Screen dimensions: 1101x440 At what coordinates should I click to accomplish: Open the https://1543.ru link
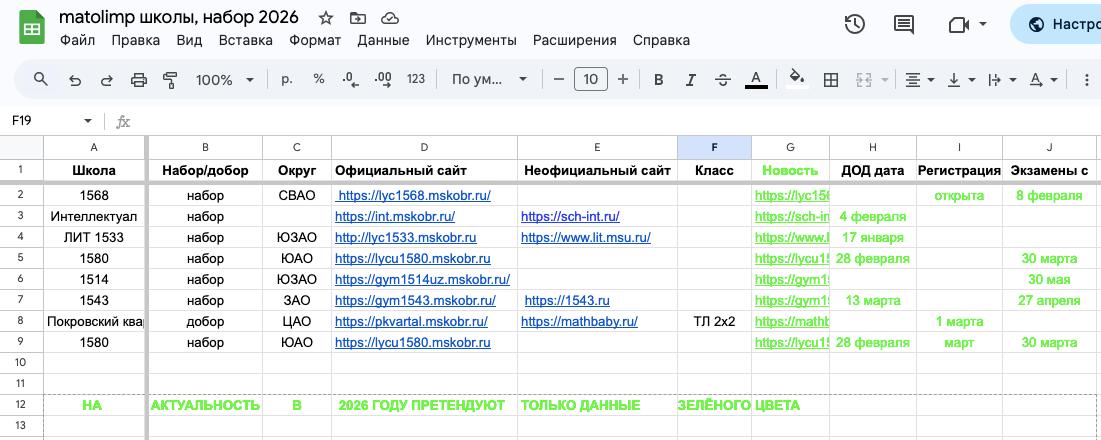566,301
